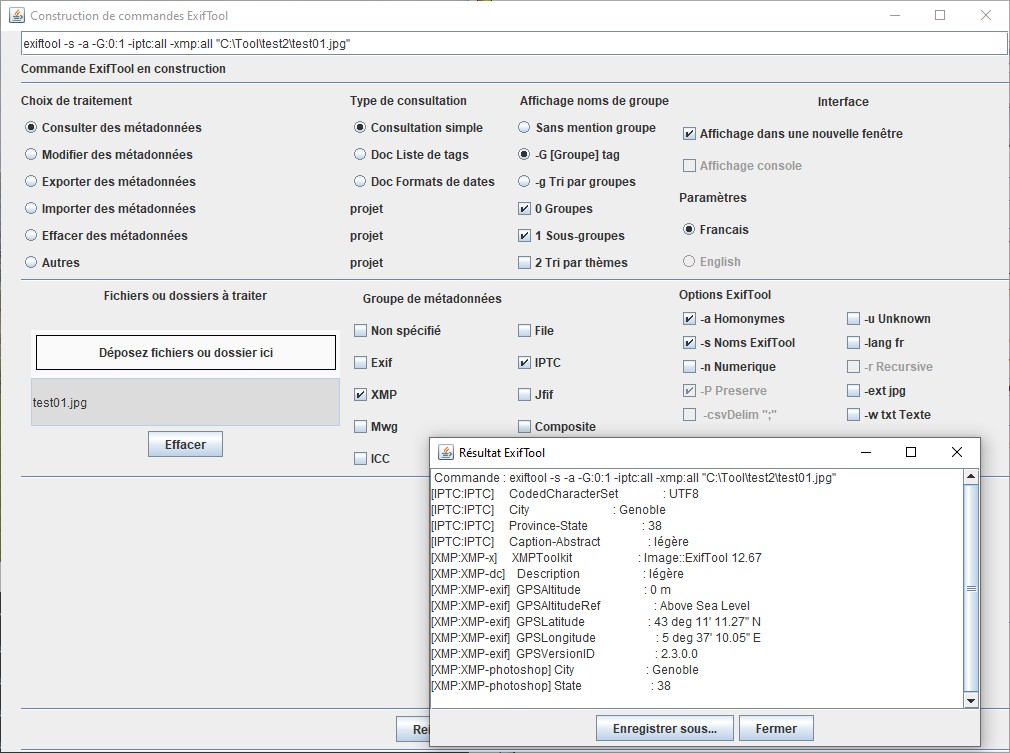
Task: Click the GPSAltitudeRef result line
Action: [x=590, y=606]
